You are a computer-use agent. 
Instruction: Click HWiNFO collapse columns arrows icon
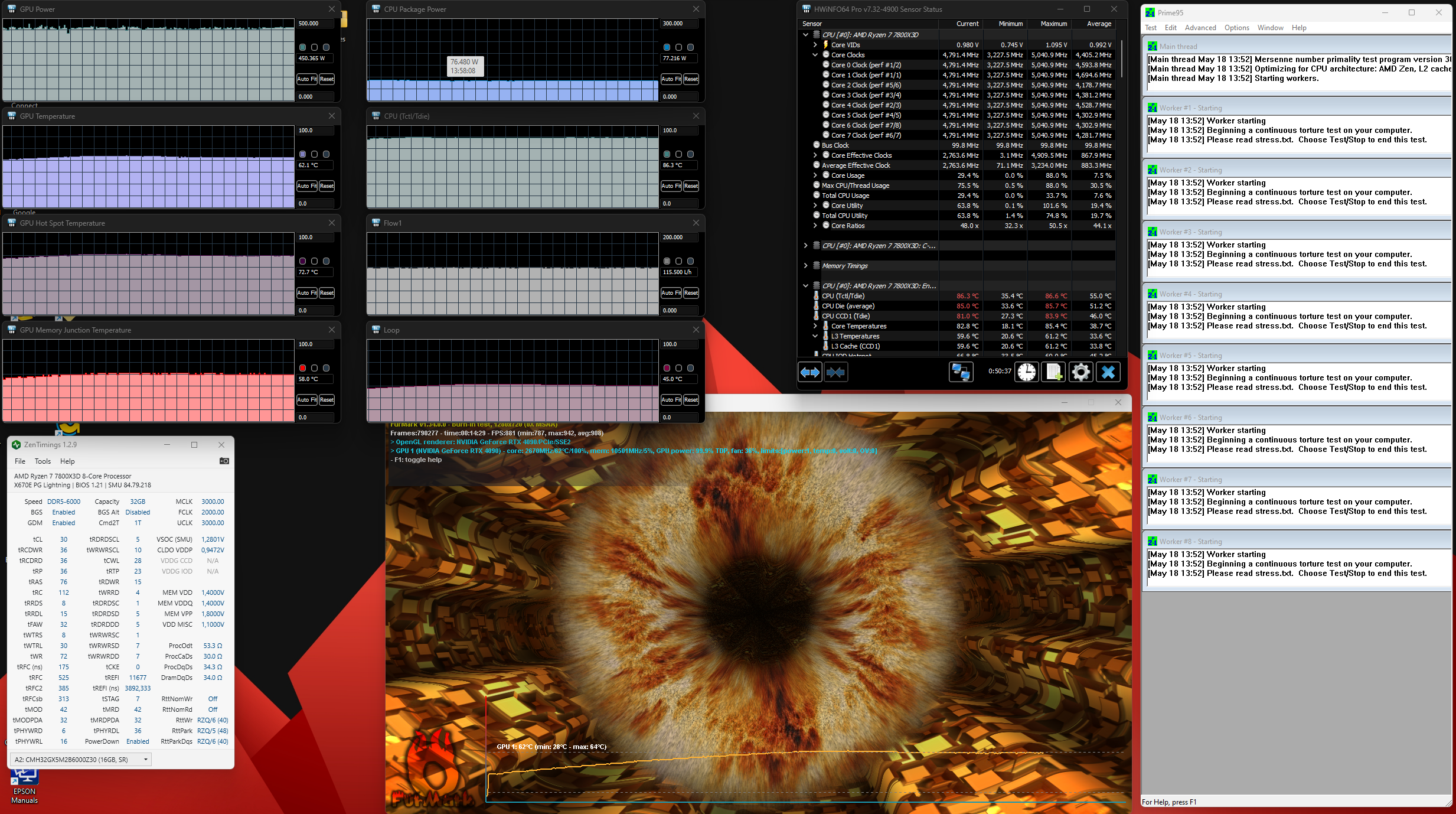(x=836, y=372)
